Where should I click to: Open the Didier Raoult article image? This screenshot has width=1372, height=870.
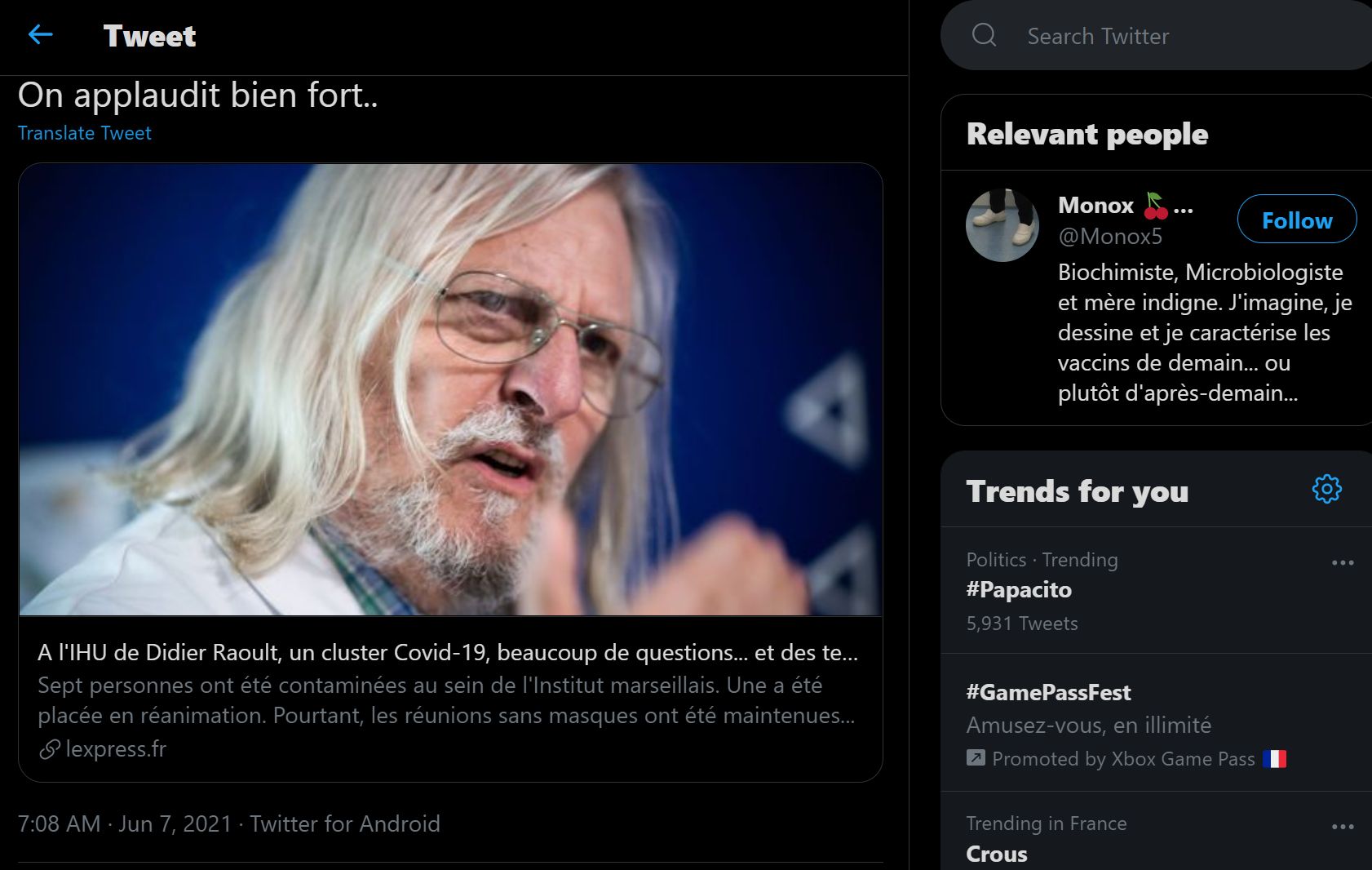coord(450,390)
